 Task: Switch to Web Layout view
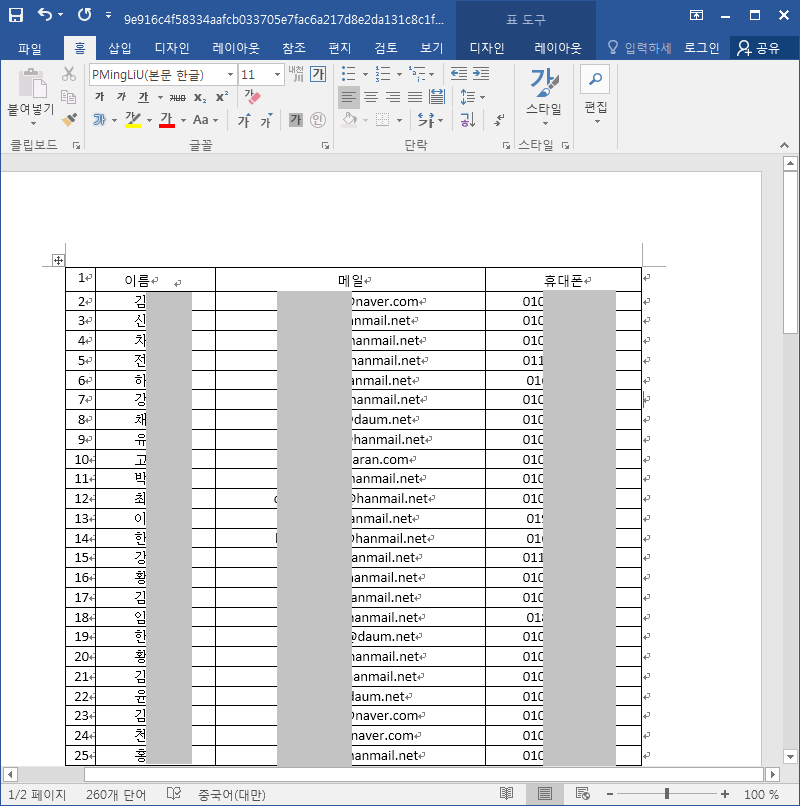583,794
